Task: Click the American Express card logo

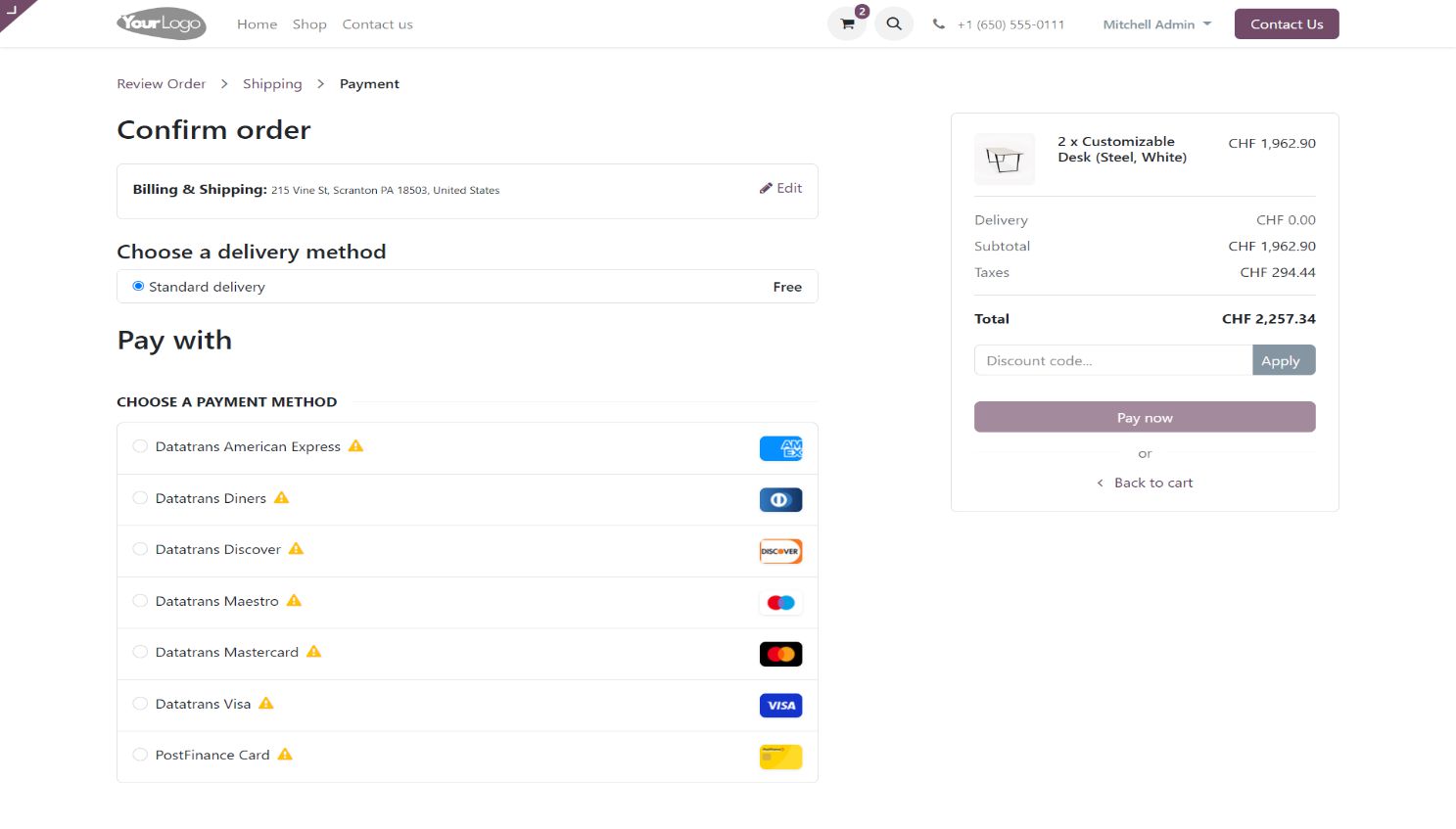Action: click(x=780, y=448)
